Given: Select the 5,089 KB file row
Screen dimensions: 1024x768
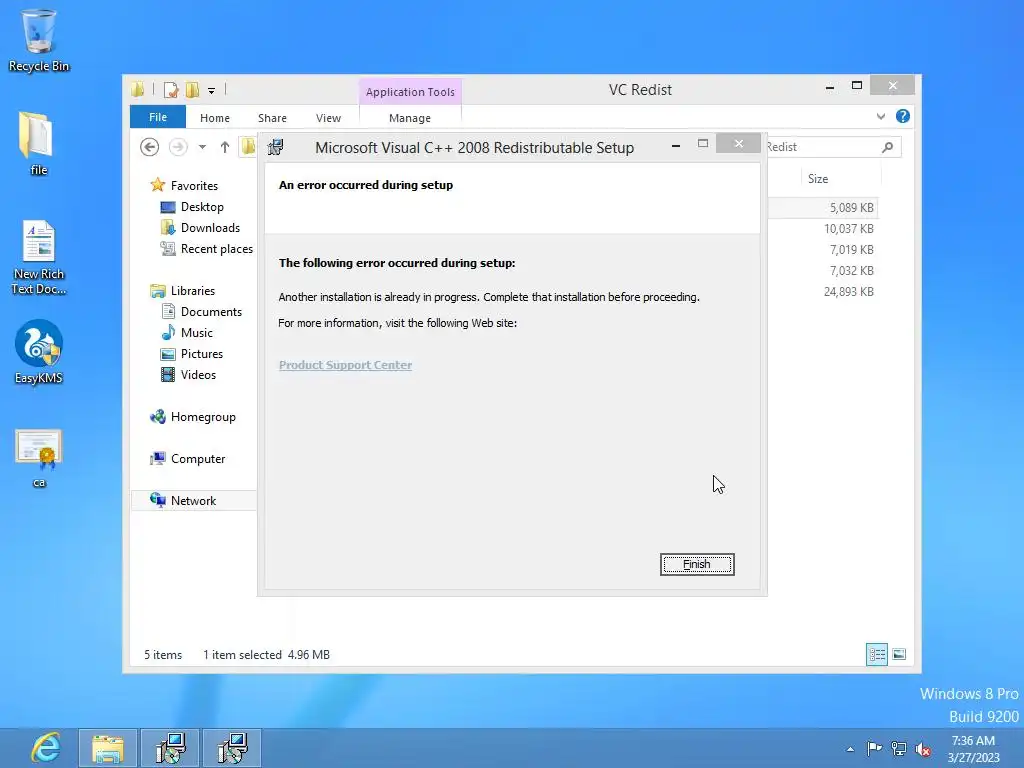Looking at the screenshot, I should [x=823, y=208].
